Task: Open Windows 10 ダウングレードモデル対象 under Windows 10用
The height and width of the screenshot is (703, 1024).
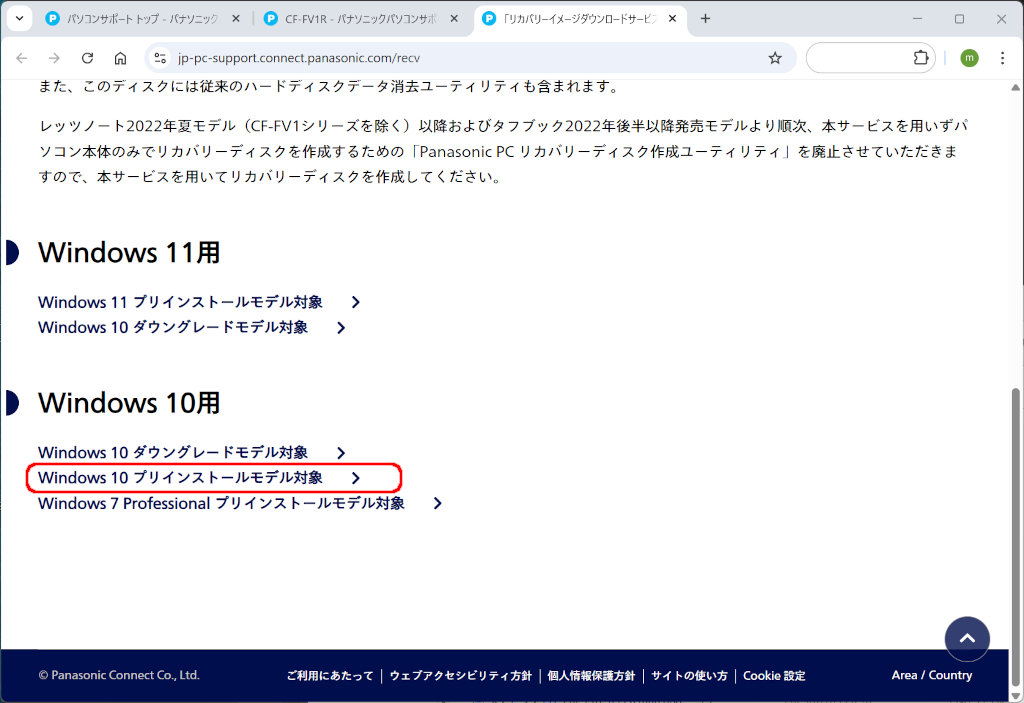Action: click(x=173, y=453)
